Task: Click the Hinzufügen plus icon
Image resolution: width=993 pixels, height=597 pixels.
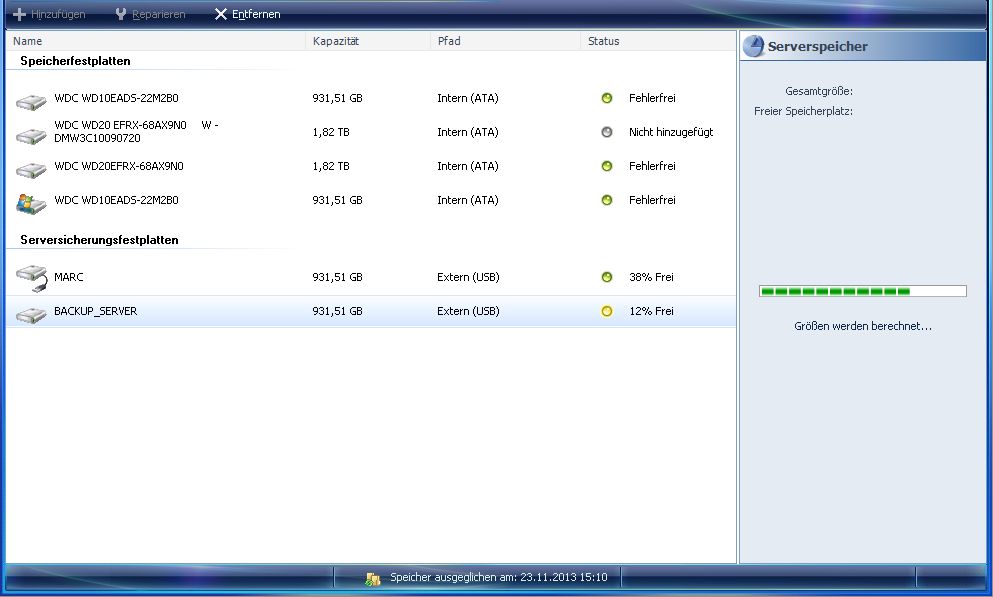Action: pos(19,15)
